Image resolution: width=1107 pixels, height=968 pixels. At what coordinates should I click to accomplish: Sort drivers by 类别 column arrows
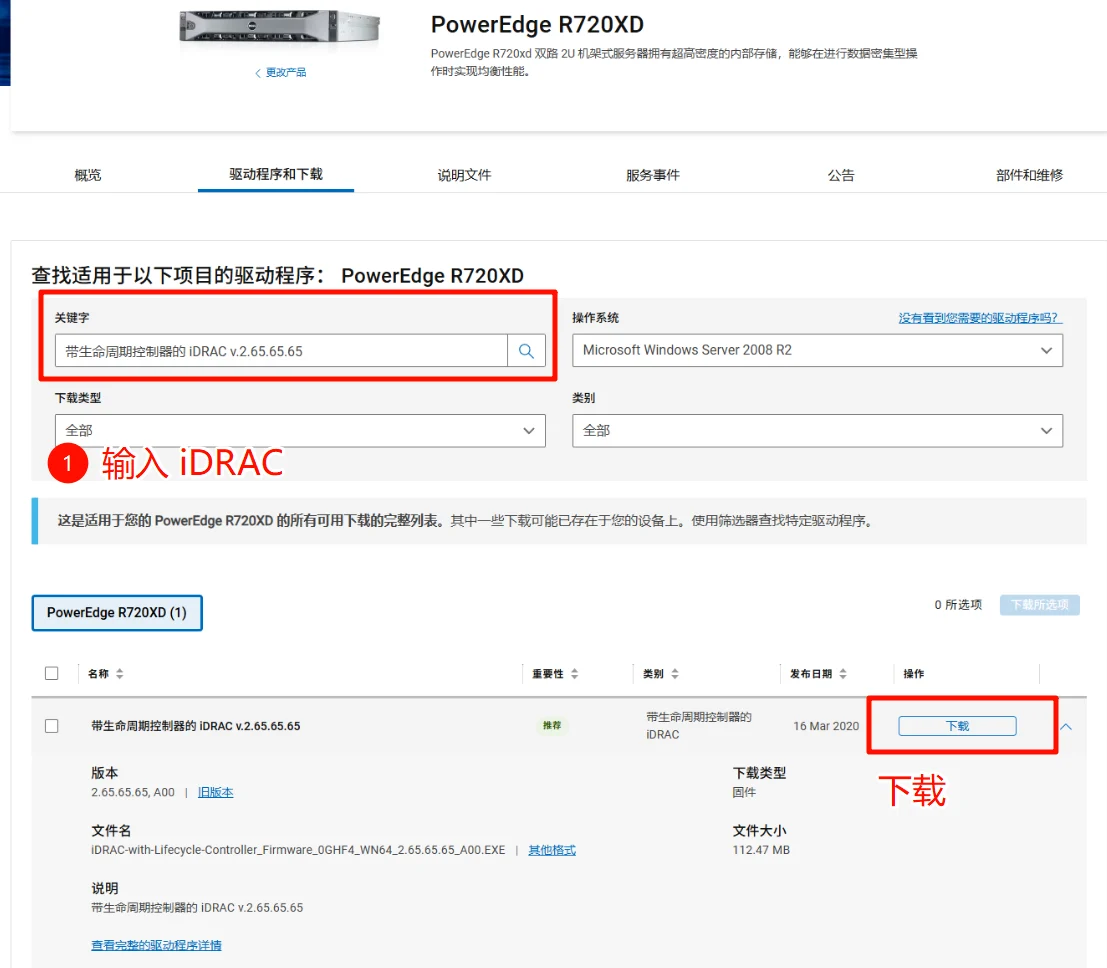[x=674, y=674]
